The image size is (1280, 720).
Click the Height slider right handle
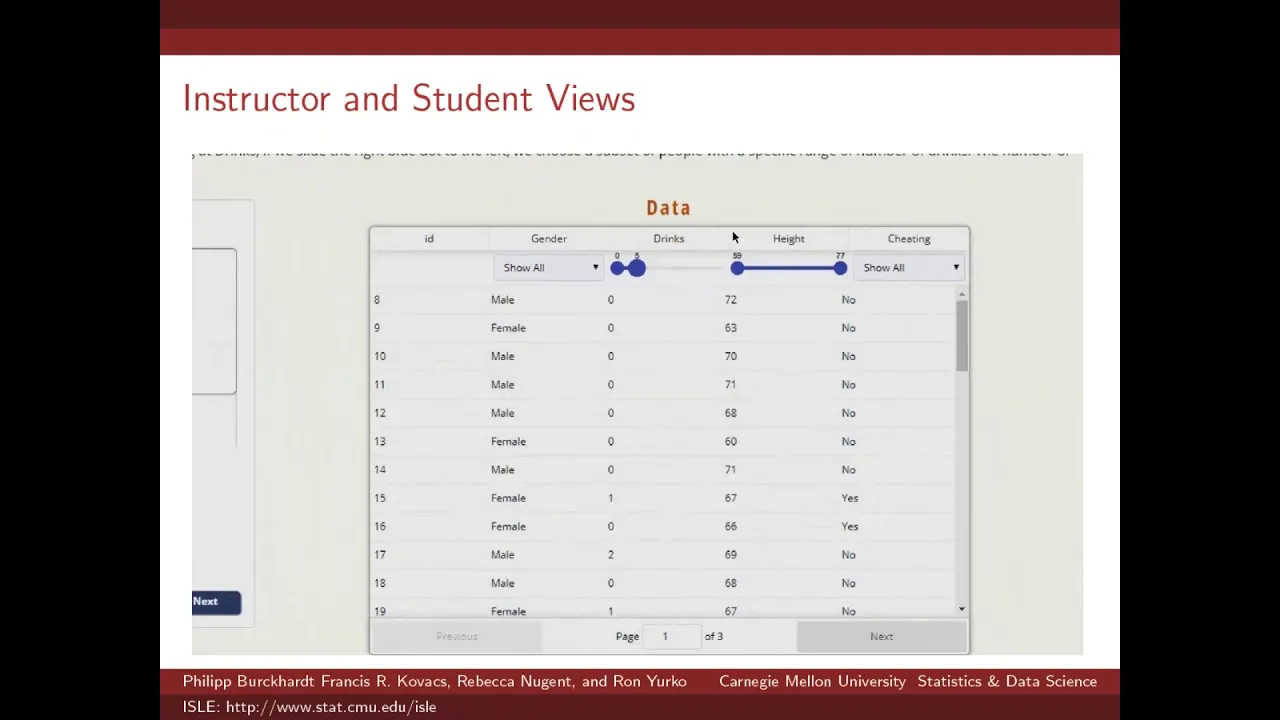[x=840, y=268]
